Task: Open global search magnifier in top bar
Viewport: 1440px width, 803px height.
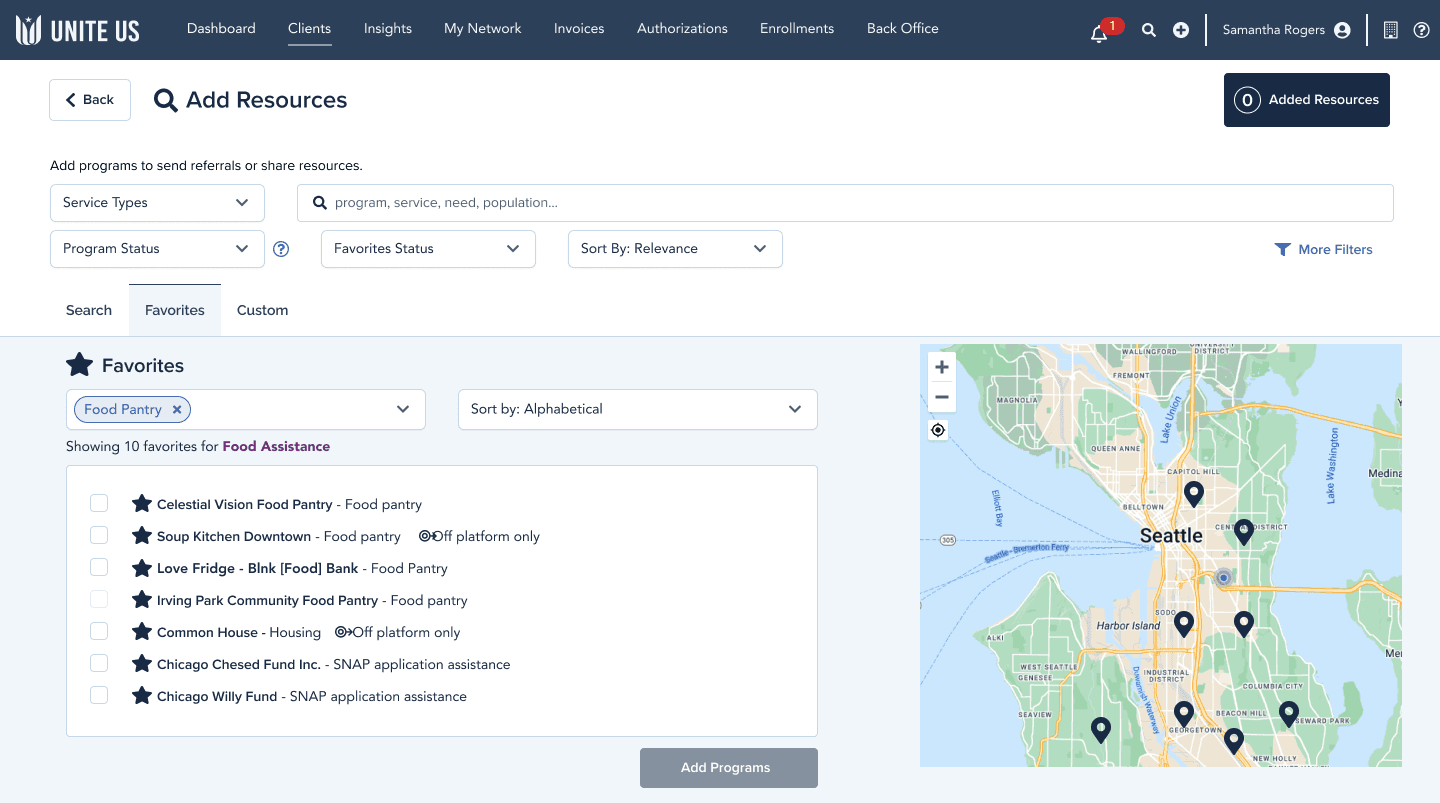Action: [x=1149, y=30]
